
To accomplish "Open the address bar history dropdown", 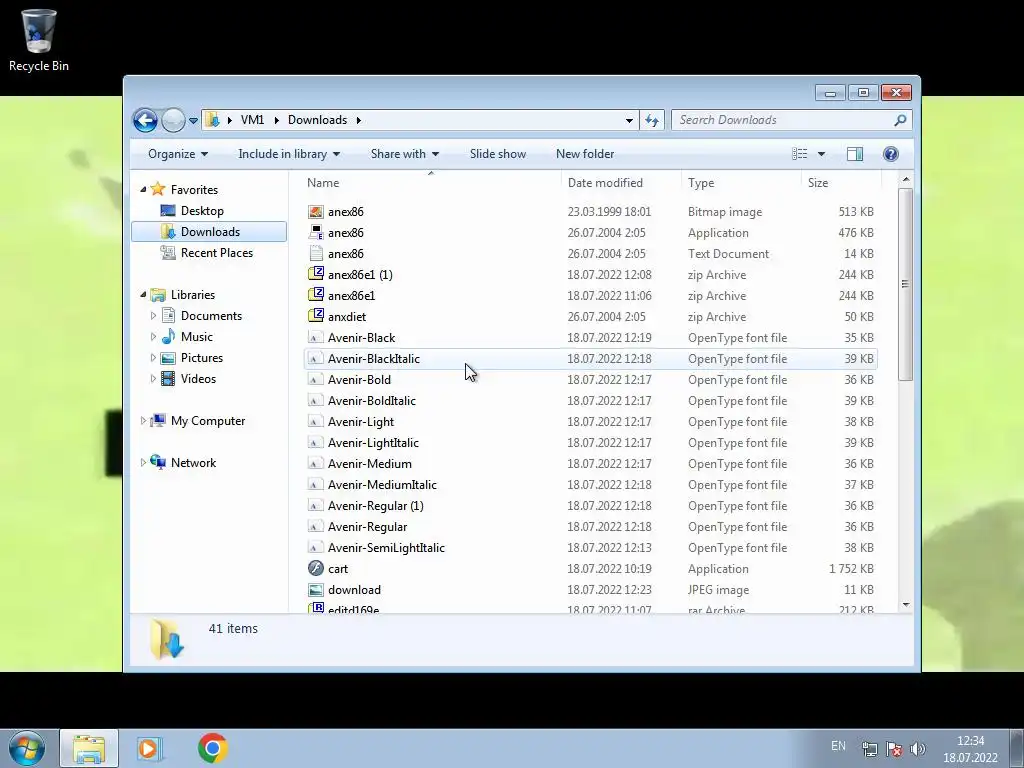I will click(629, 121).
